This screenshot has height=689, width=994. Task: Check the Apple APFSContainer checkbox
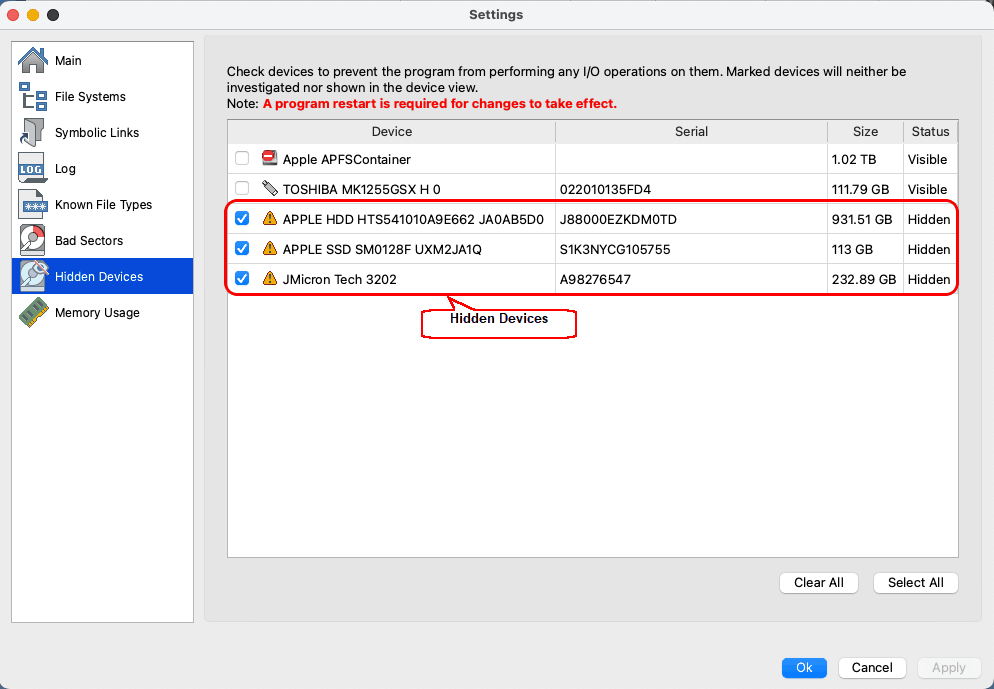click(242, 158)
